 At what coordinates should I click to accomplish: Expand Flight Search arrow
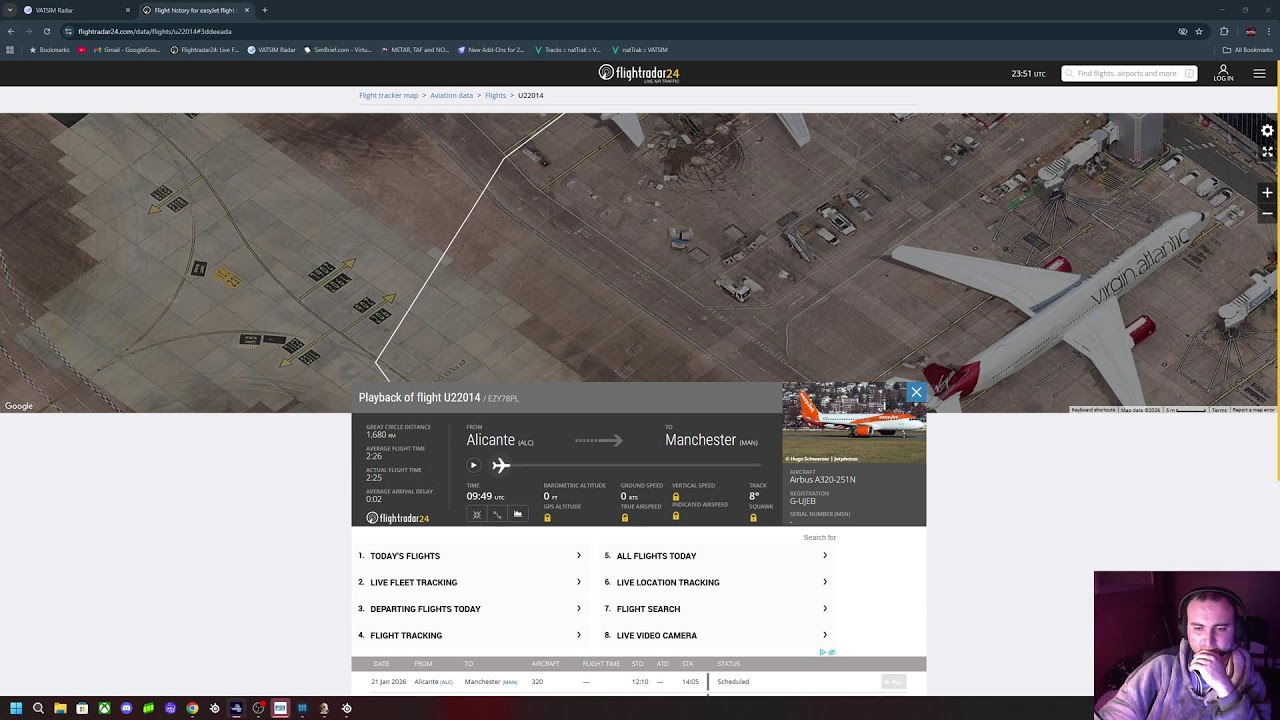pos(825,609)
